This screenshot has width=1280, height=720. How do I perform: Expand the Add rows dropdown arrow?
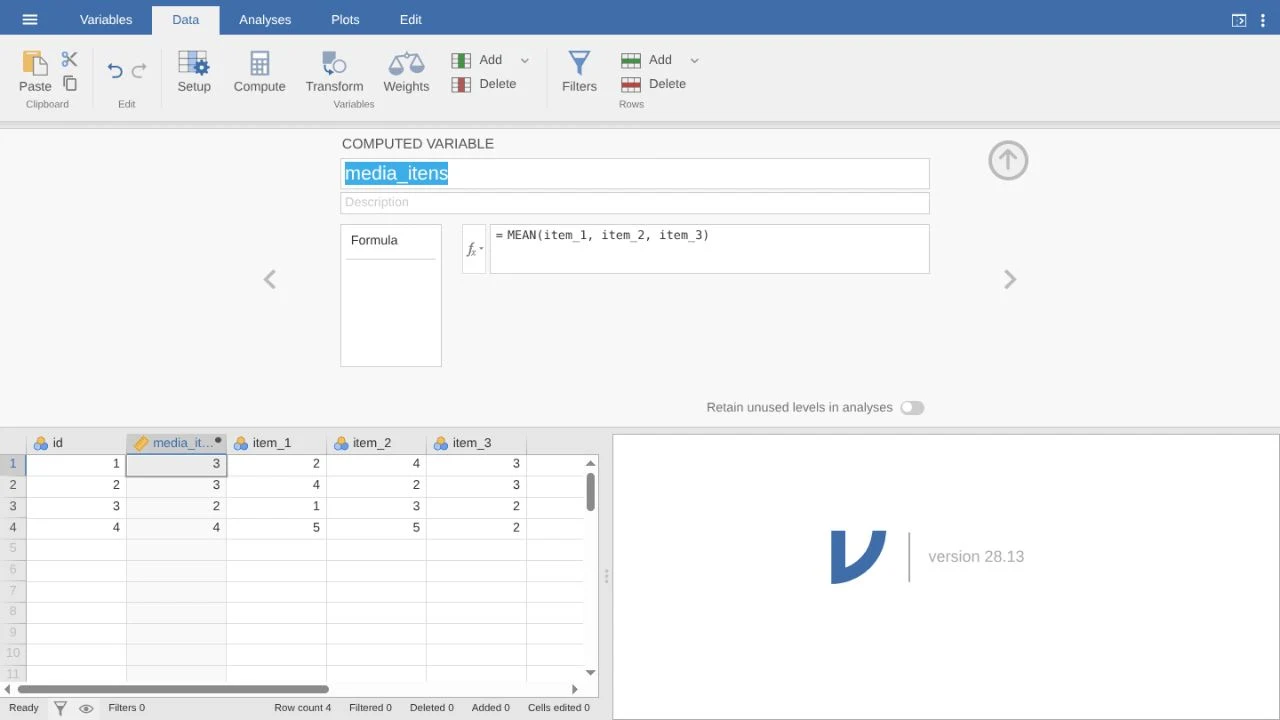(x=695, y=60)
